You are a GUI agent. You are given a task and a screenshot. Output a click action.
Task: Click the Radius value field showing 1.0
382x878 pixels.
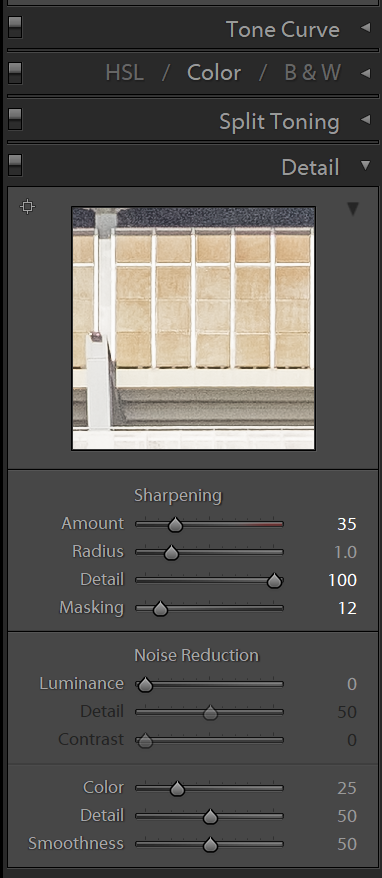[x=346, y=553]
